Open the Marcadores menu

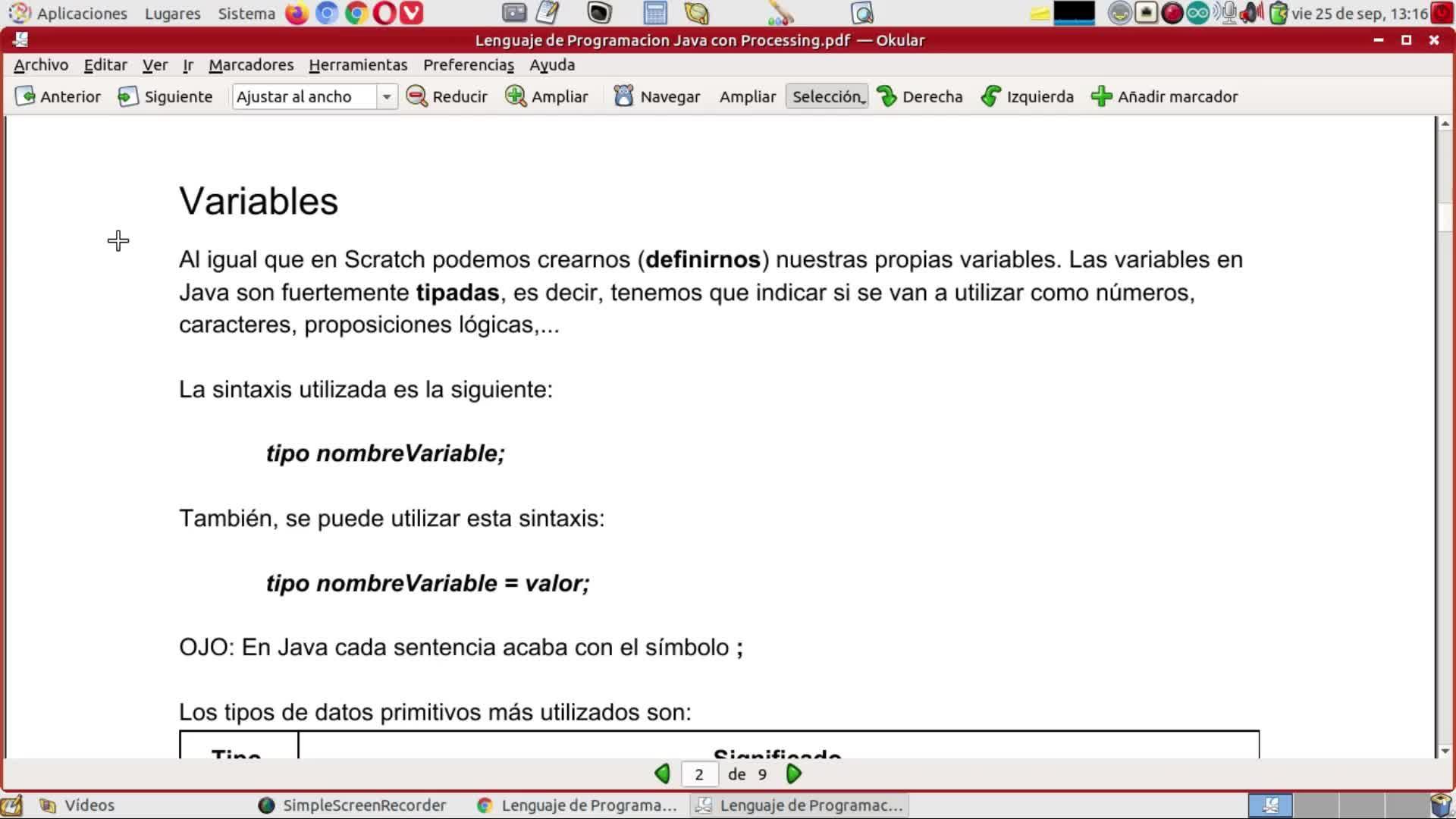click(x=251, y=65)
